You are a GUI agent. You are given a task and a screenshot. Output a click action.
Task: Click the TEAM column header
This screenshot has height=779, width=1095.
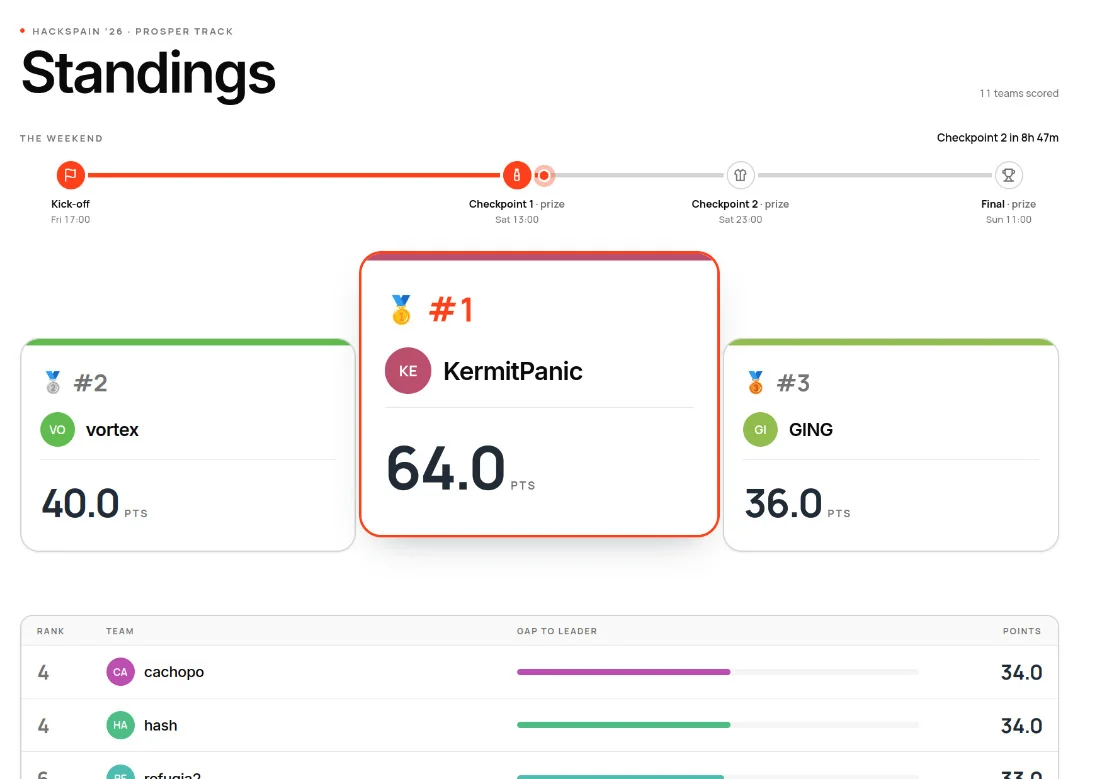coord(119,631)
